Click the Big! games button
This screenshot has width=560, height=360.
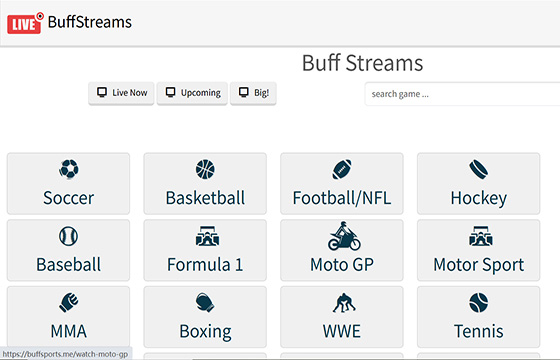point(253,93)
